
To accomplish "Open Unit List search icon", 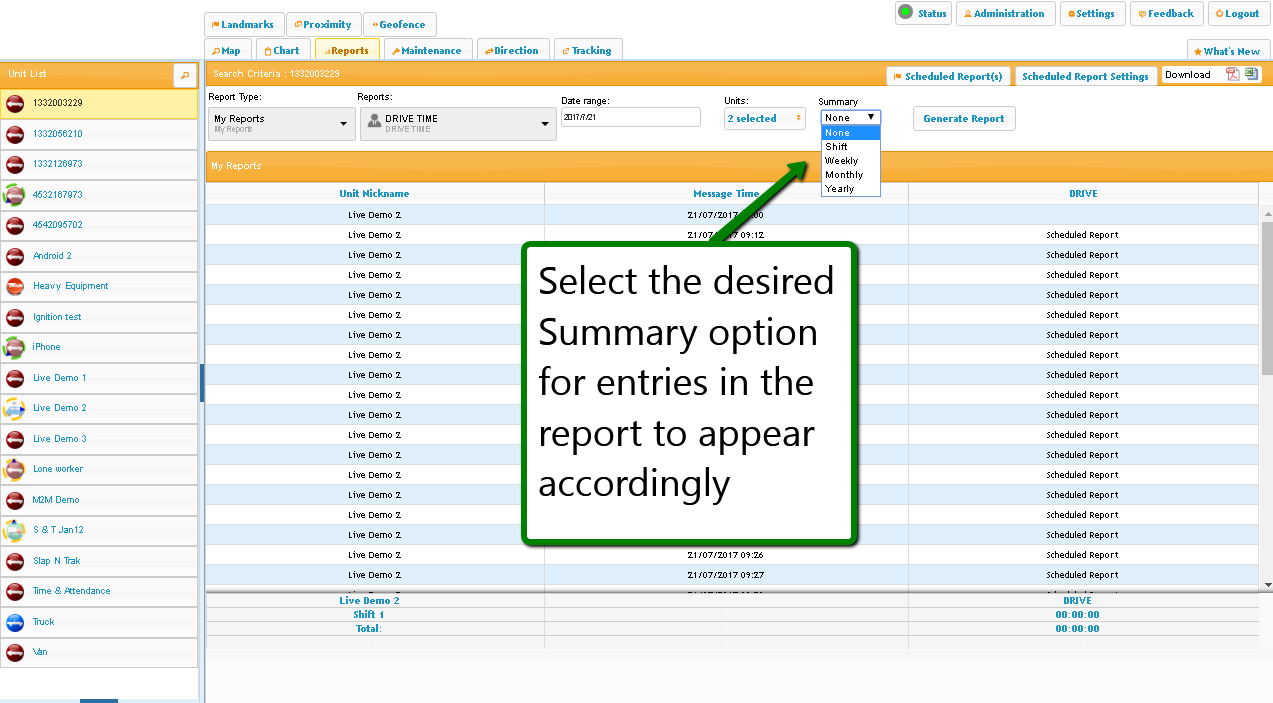I will pos(184,75).
